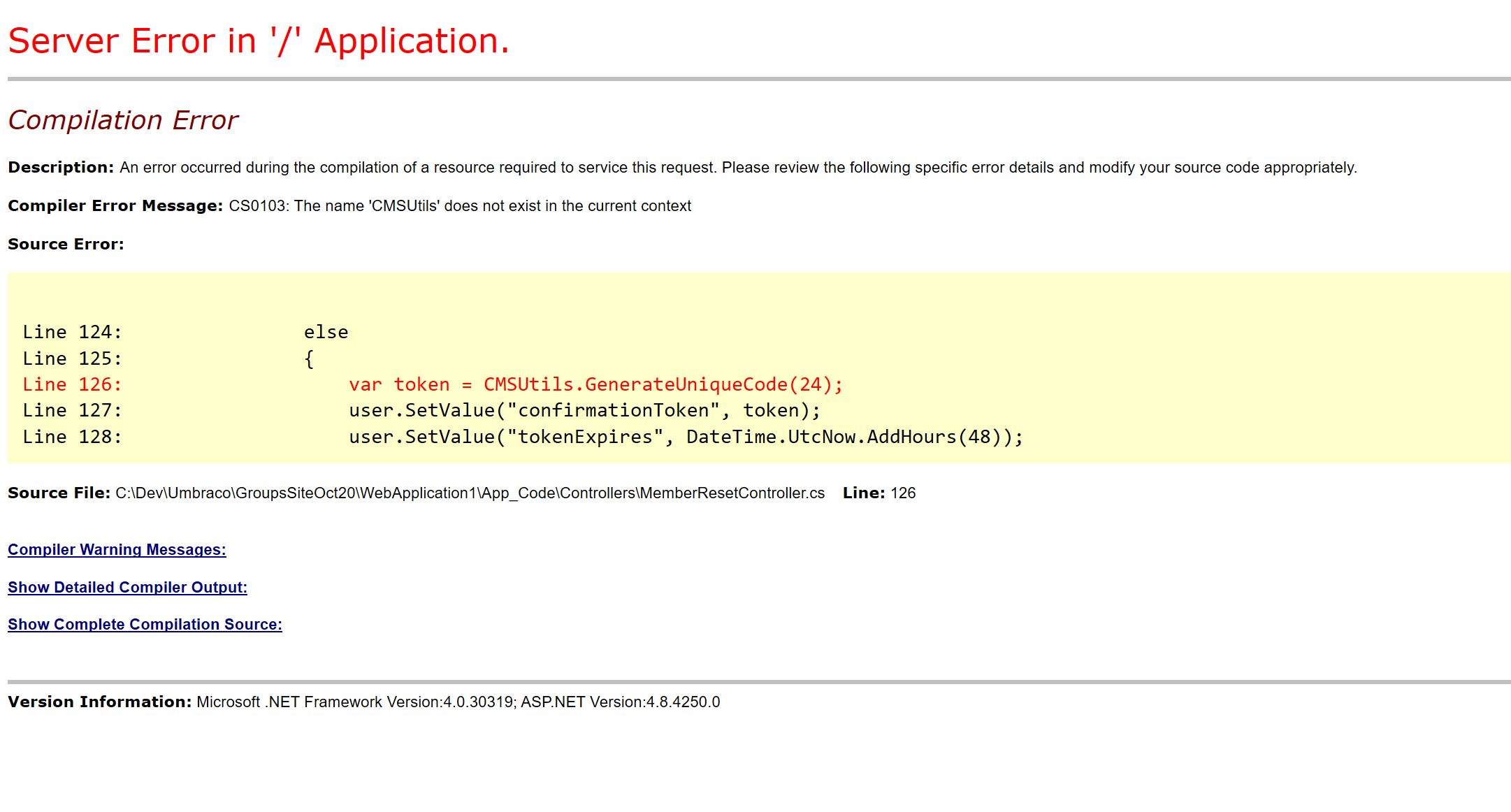Image resolution: width=1511 pixels, height=812 pixels.
Task: Open the Compiler Warning Messages link
Action: tap(117, 549)
